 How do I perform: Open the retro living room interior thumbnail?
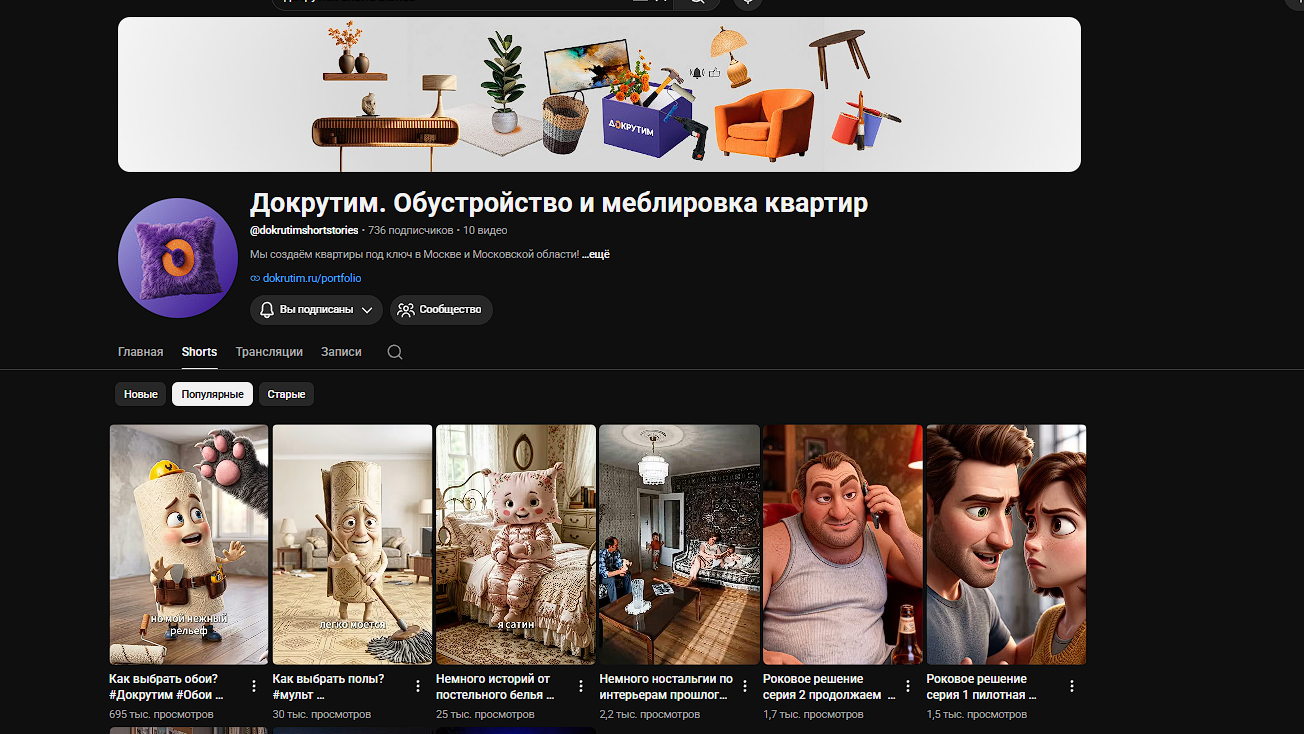click(x=679, y=545)
